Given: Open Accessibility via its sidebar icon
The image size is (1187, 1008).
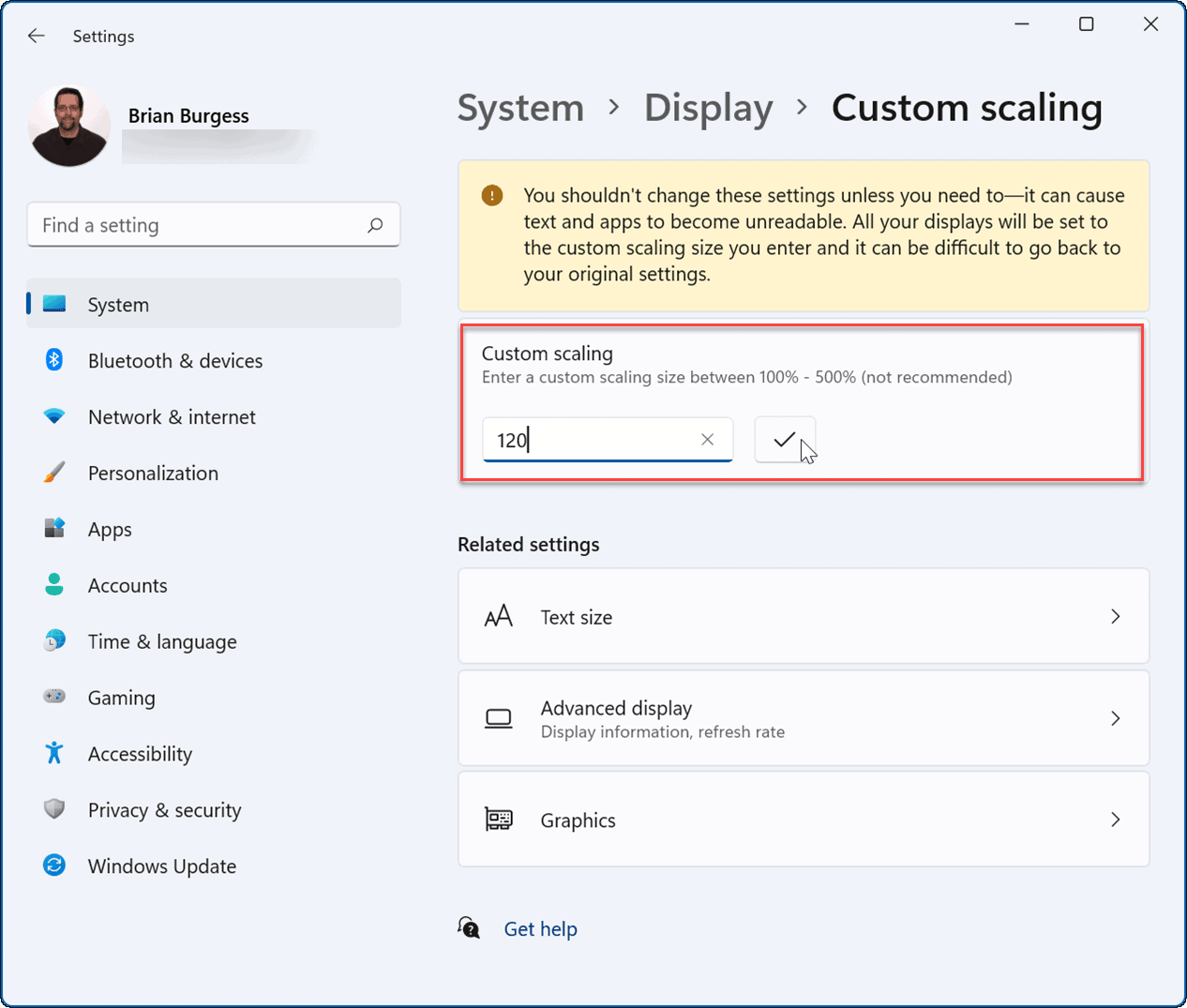Looking at the screenshot, I should [54, 753].
